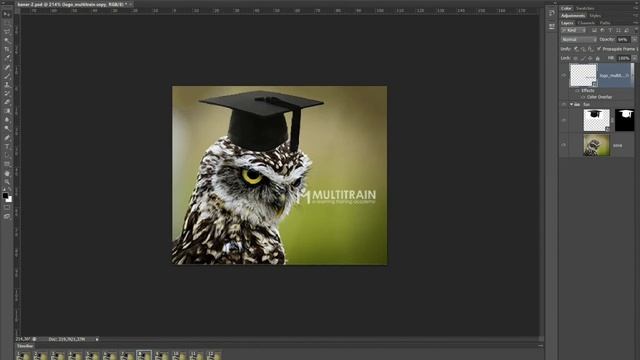The width and height of the screenshot is (640, 360).
Task: Select the Pen tool
Action: point(7,138)
